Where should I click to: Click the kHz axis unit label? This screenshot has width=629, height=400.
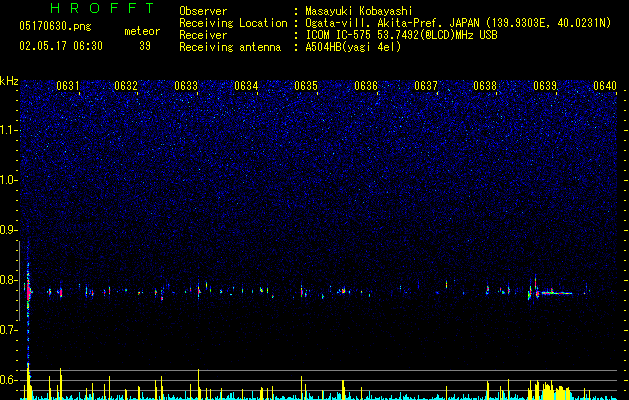(9, 81)
